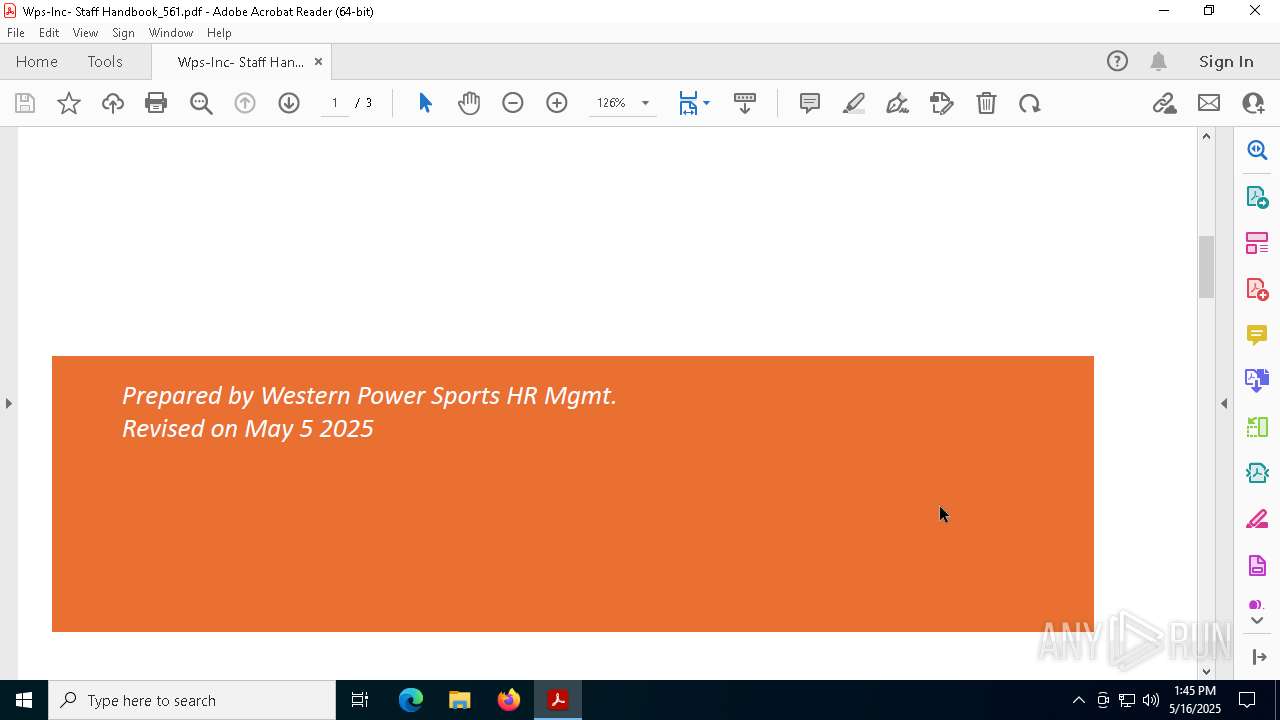Share a link to the file
The width and height of the screenshot is (1280, 720).
(x=1164, y=103)
